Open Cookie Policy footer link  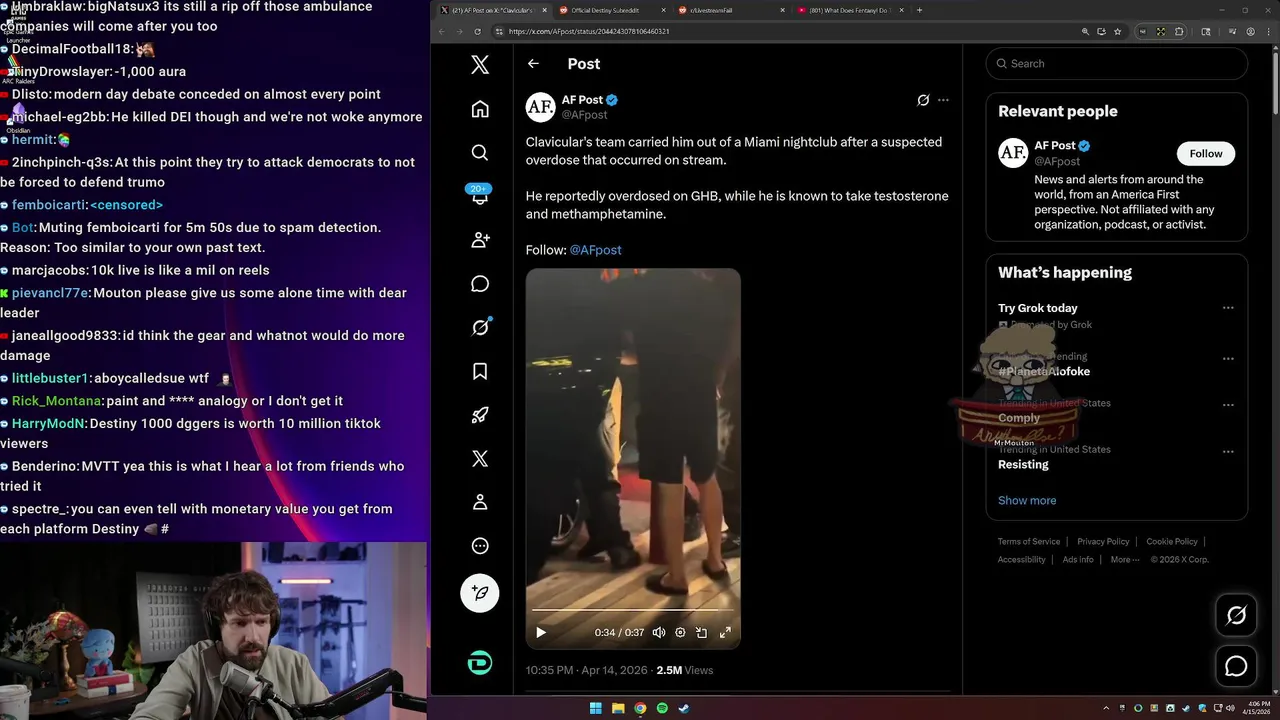coord(1172,541)
